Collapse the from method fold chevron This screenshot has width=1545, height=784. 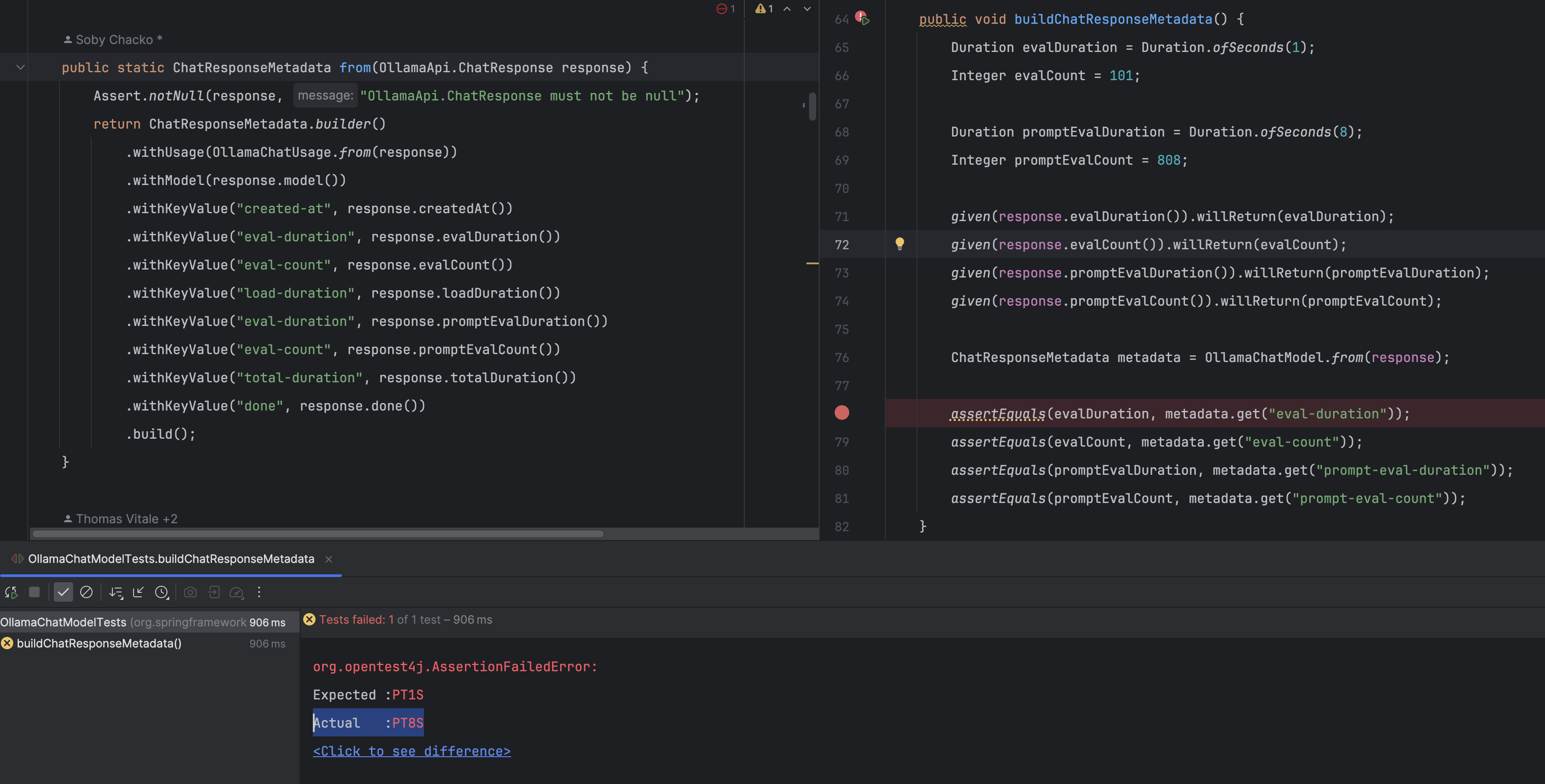20,67
